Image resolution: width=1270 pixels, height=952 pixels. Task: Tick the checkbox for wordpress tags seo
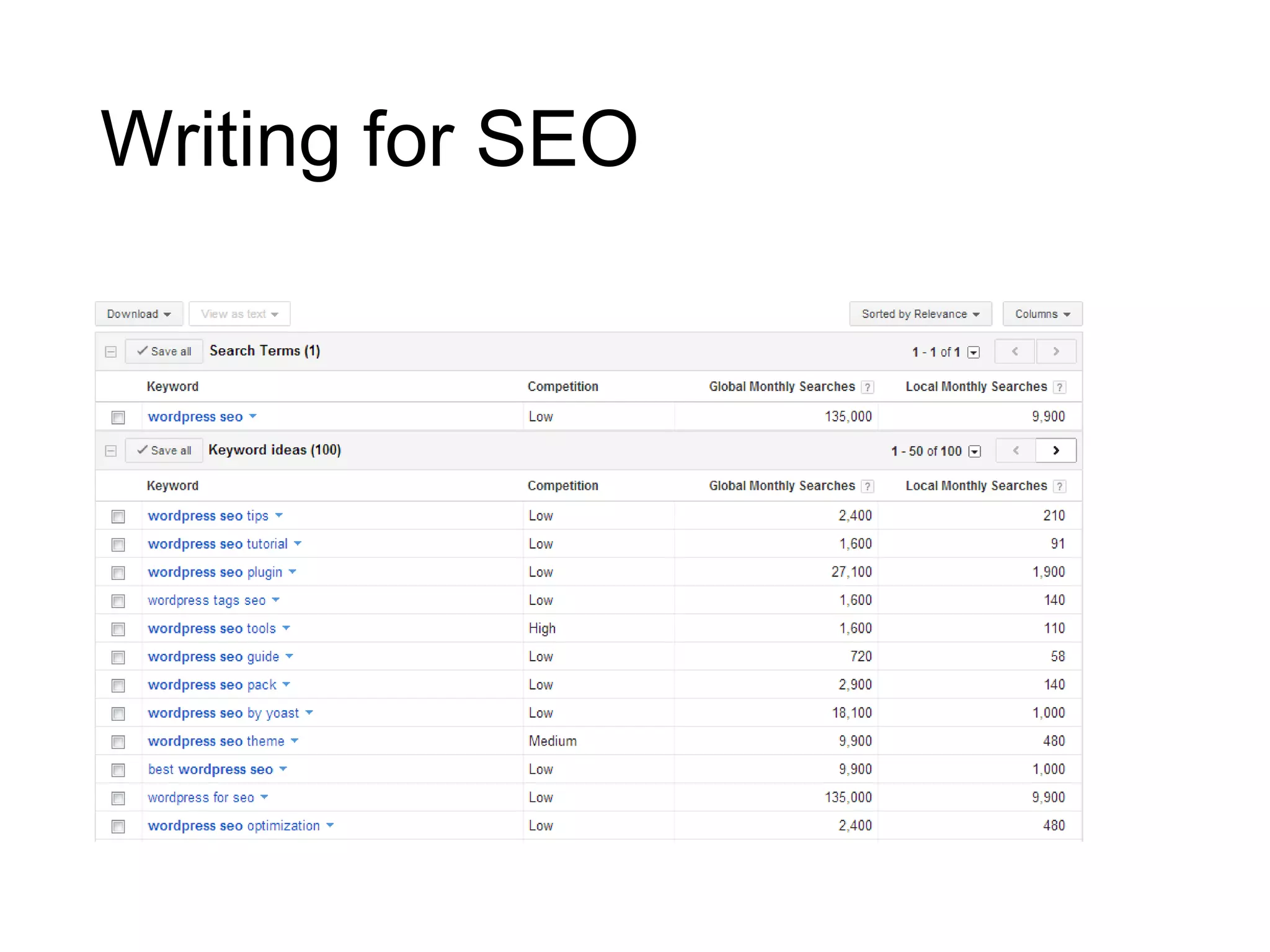point(118,601)
